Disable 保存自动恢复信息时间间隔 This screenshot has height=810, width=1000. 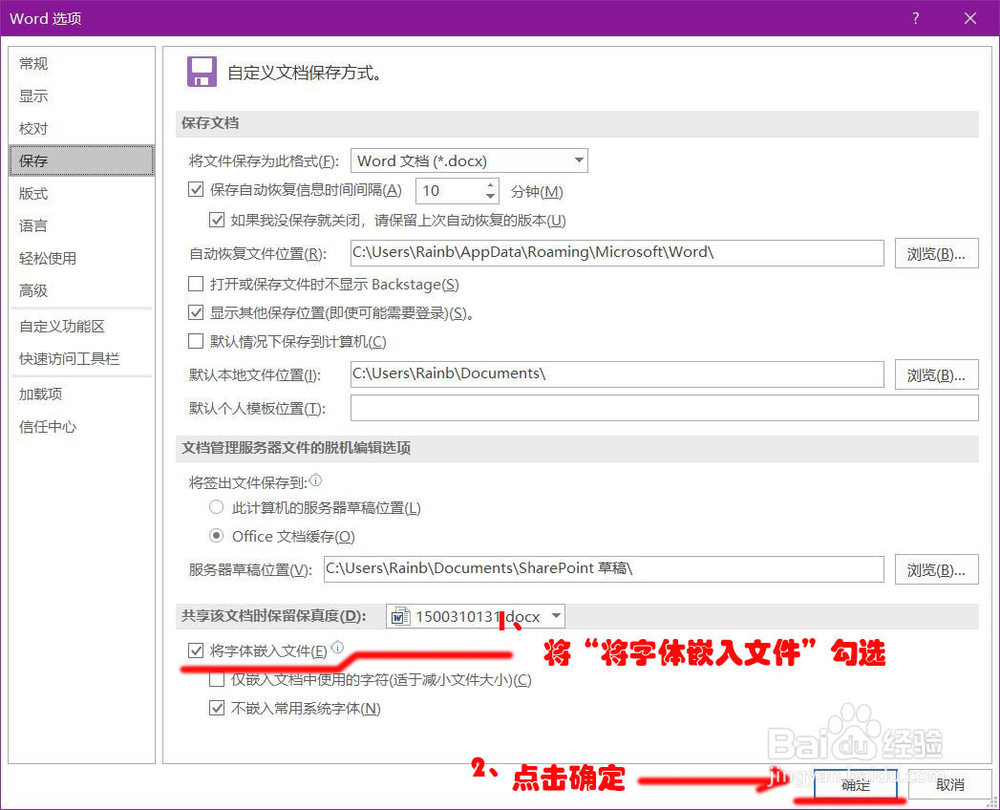(x=194, y=189)
